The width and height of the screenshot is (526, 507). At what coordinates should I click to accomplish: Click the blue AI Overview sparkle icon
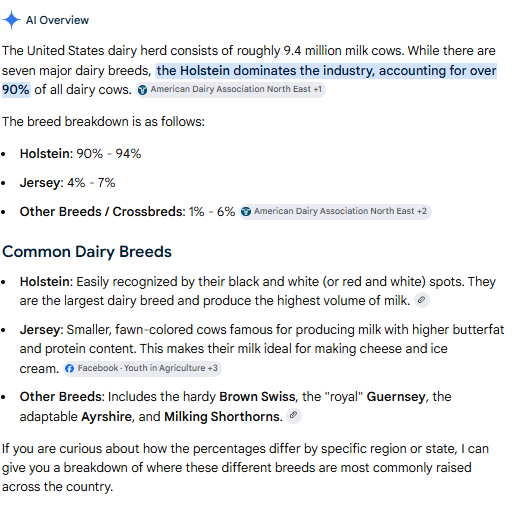(11, 20)
